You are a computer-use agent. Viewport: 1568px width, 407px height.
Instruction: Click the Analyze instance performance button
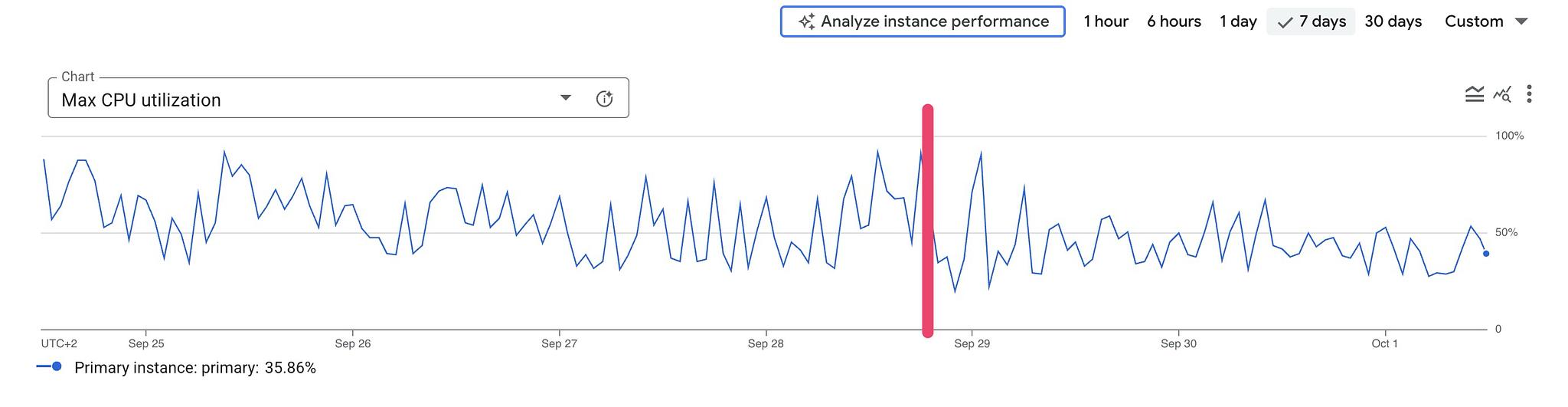pyautogui.click(x=923, y=21)
